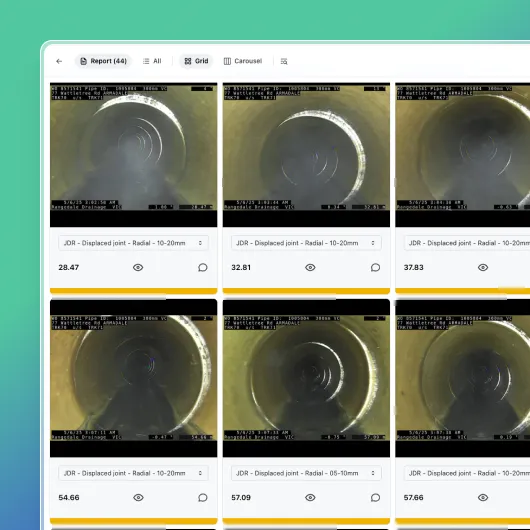
Task: Open the Report (44) tab
Action: point(103,61)
